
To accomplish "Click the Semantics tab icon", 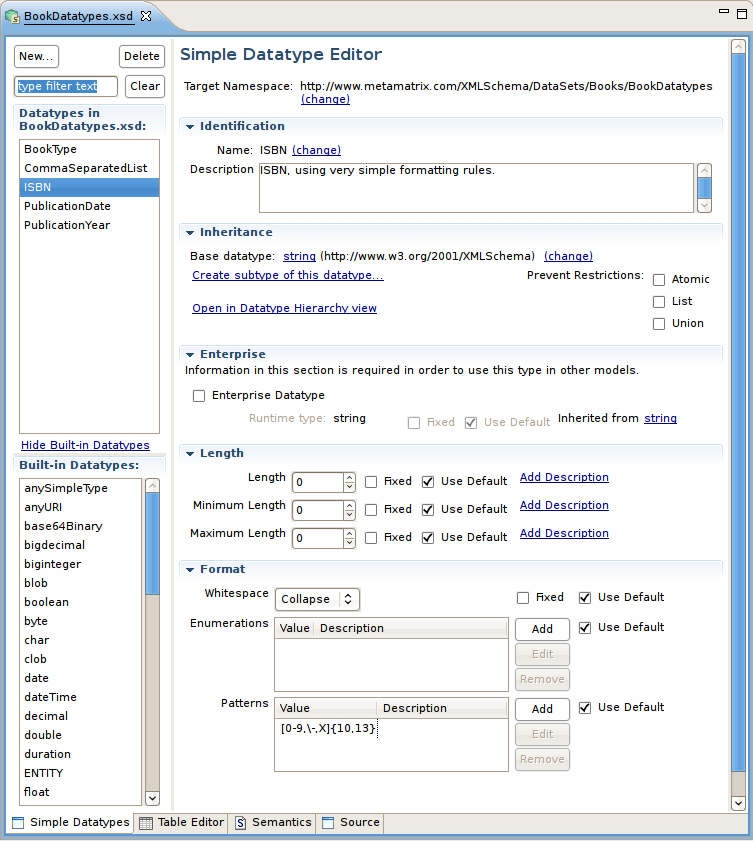I will click(241, 823).
